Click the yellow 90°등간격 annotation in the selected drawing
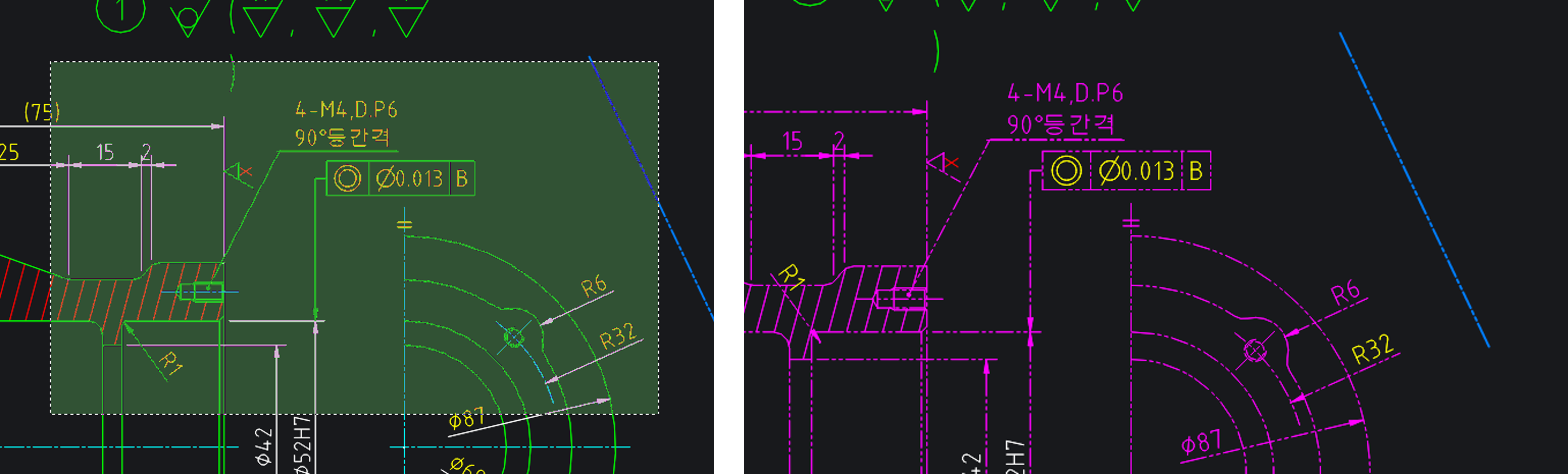The width and height of the screenshot is (1568, 474). coord(341,137)
